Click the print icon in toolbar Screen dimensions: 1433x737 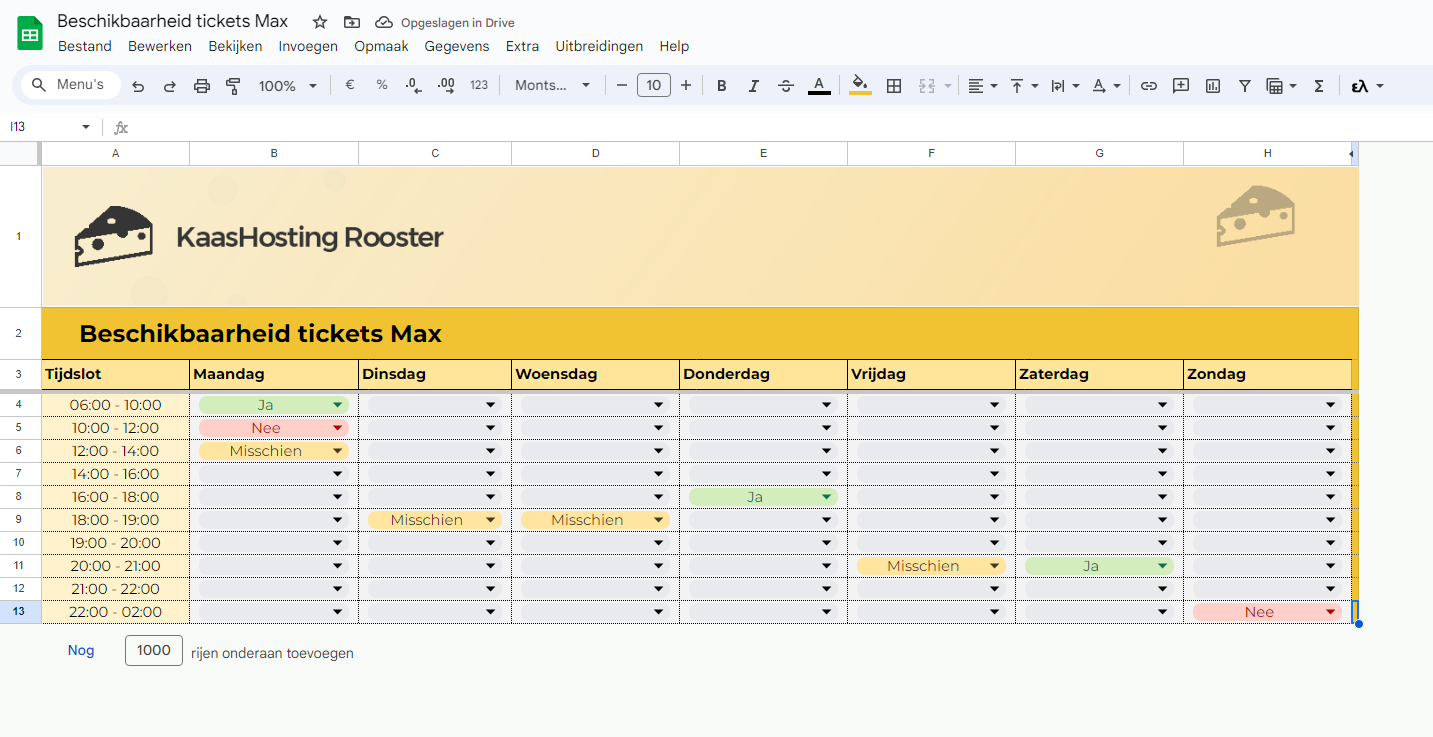coord(202,86)
